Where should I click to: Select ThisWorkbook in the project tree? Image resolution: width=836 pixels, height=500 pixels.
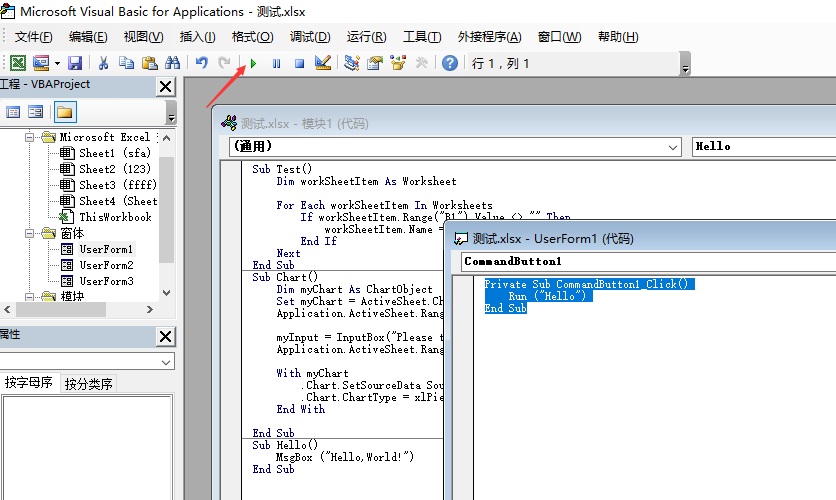[x=115, y=217]
